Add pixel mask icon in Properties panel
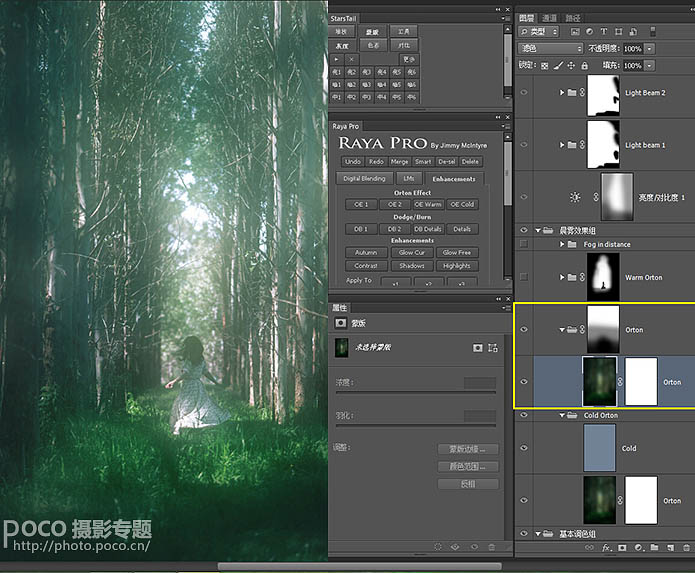 coord(477,348)
